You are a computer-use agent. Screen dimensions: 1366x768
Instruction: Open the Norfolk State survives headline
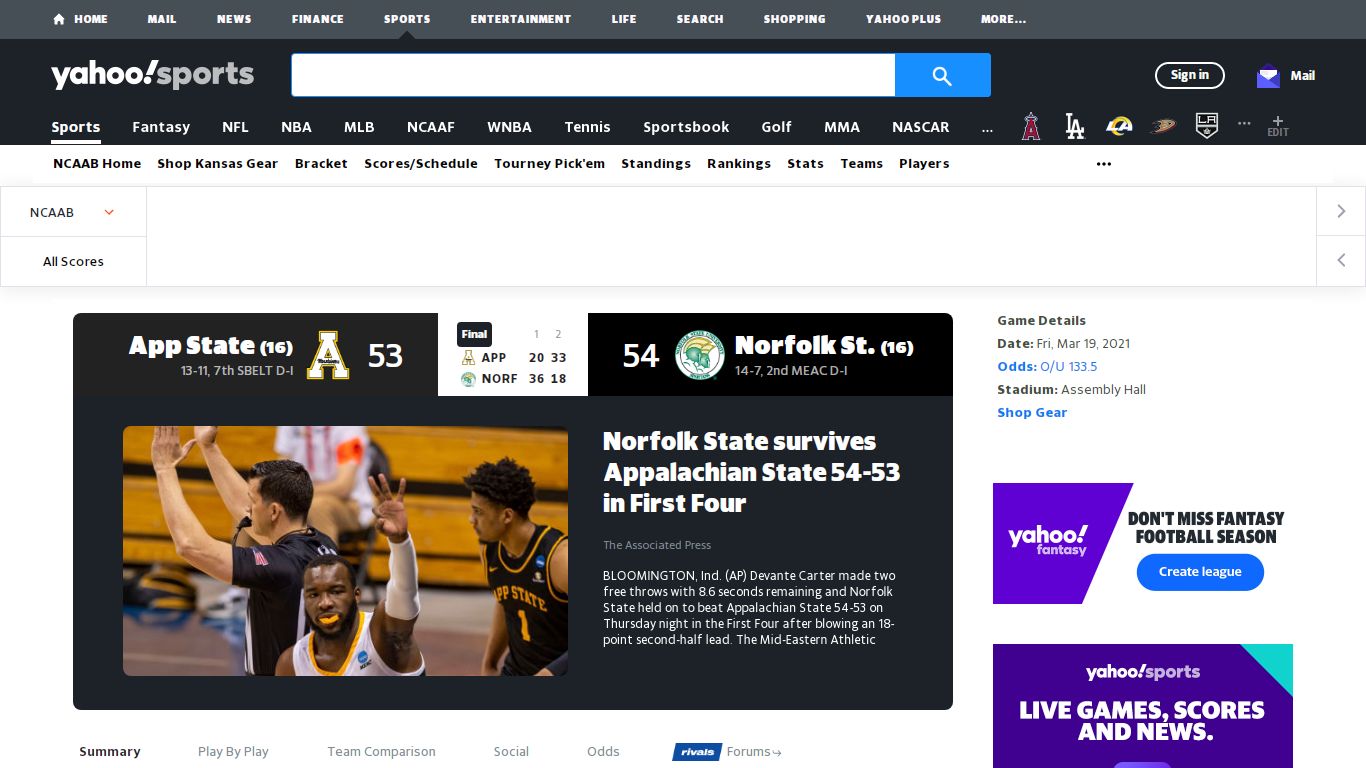point(751,472)
